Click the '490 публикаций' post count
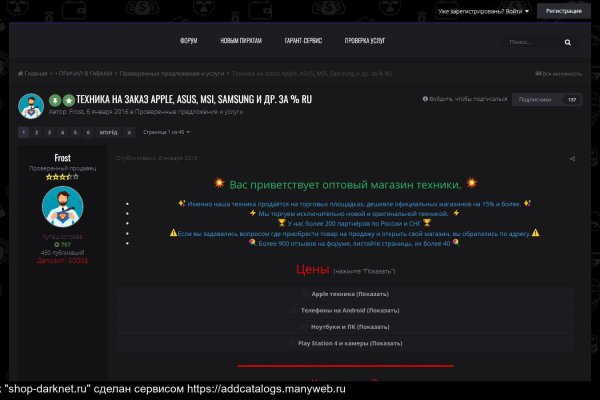The height and width of the screenshot is (400, 600). 62,253
